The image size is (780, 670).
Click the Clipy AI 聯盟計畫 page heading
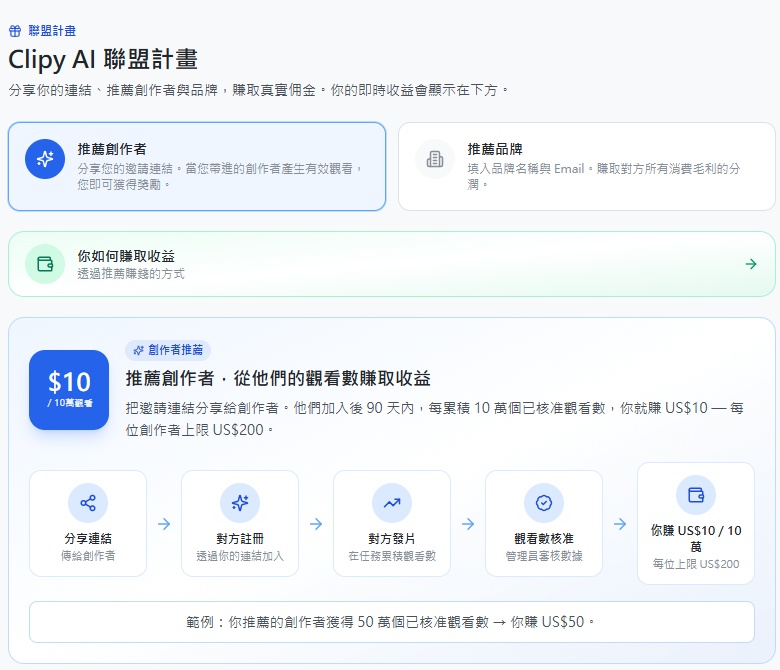pos(103,59)
